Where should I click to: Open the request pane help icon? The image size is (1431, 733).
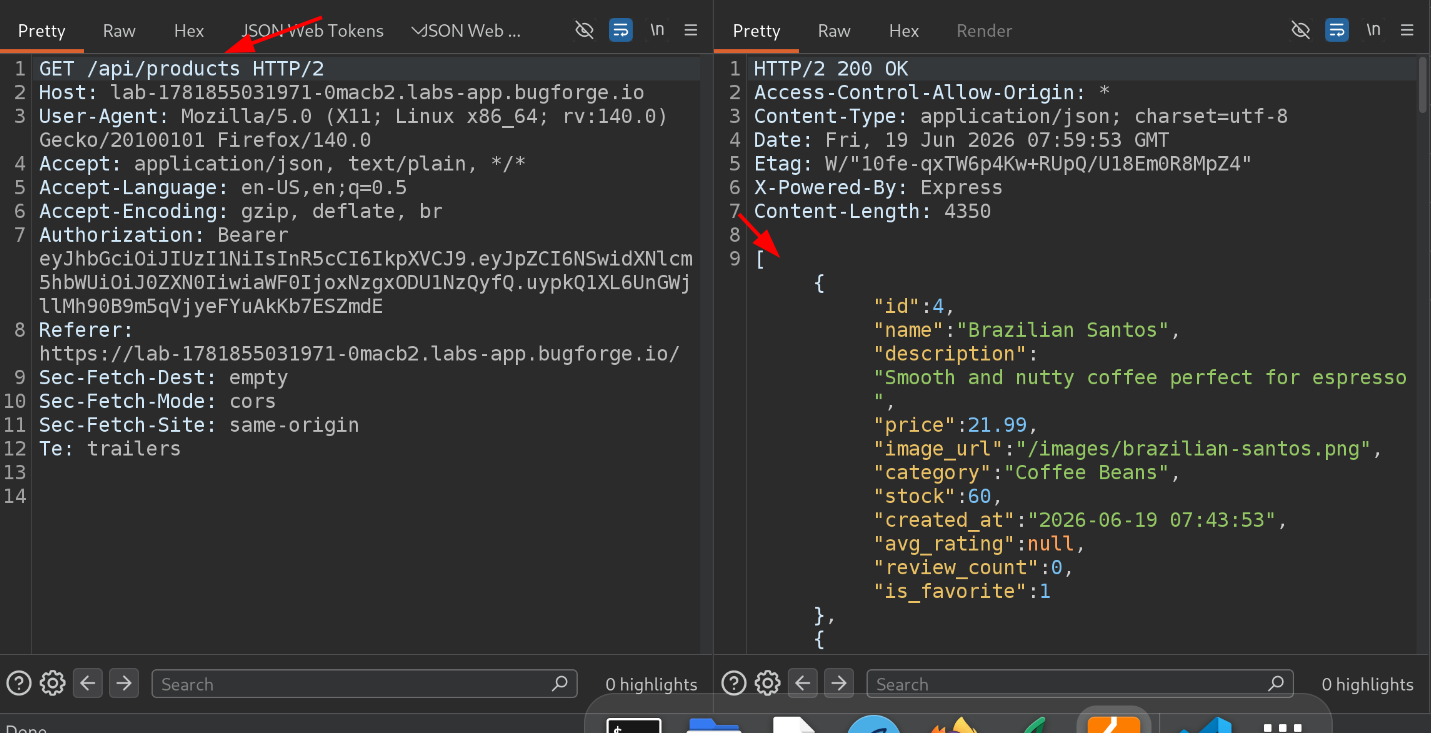point(19,684)
